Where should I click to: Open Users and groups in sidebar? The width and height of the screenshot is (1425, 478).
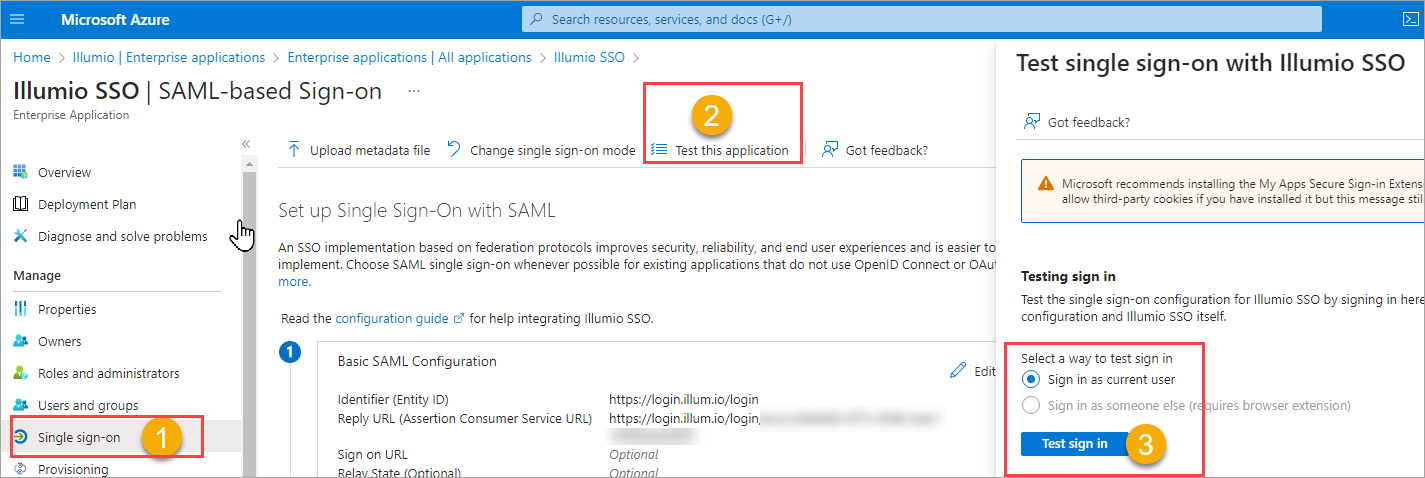(x=88, y=405)
